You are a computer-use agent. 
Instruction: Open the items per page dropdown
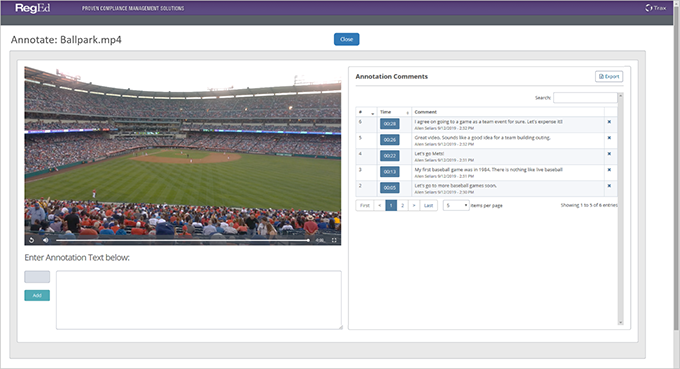456,205
